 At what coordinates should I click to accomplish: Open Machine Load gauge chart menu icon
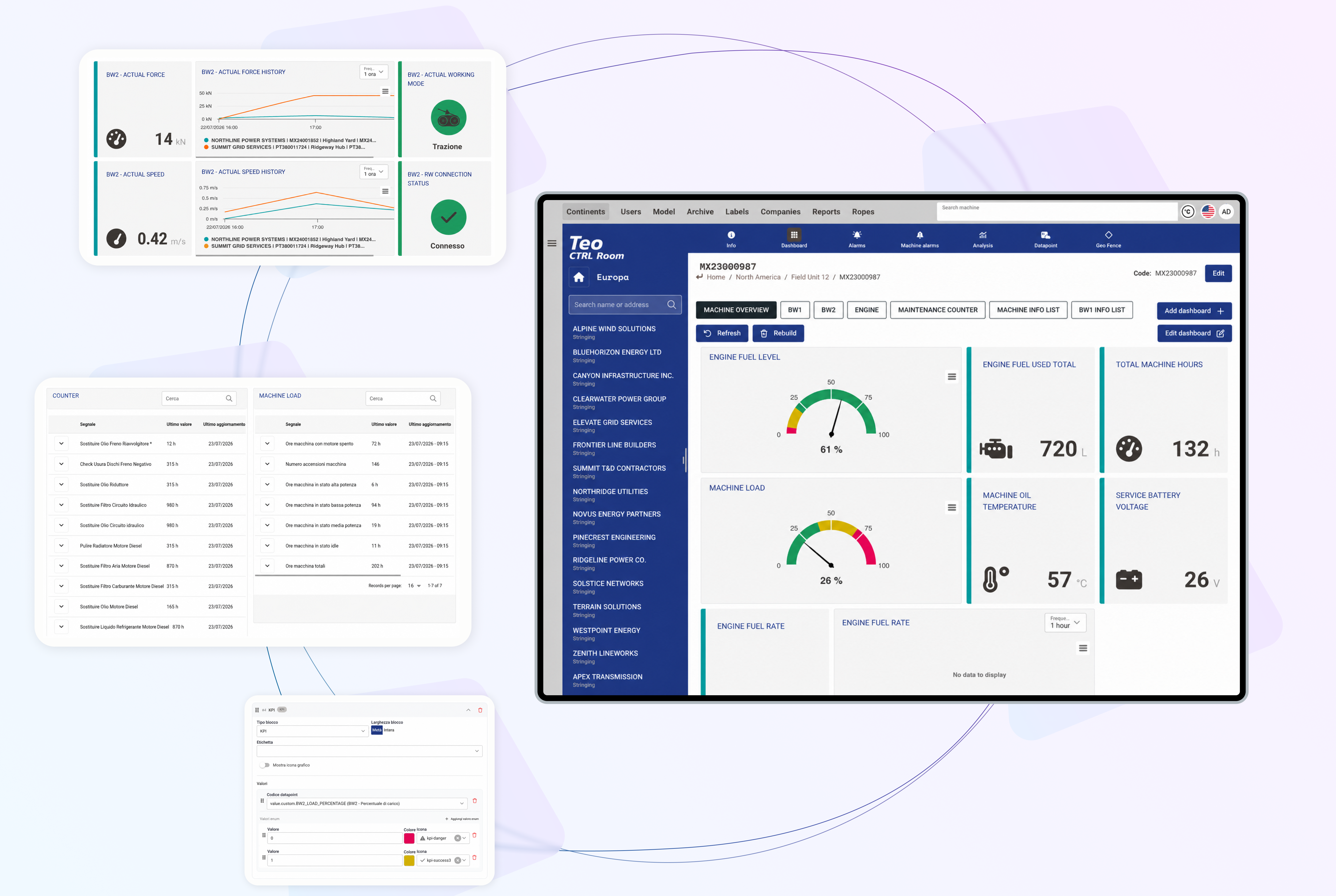pos(951,507)
